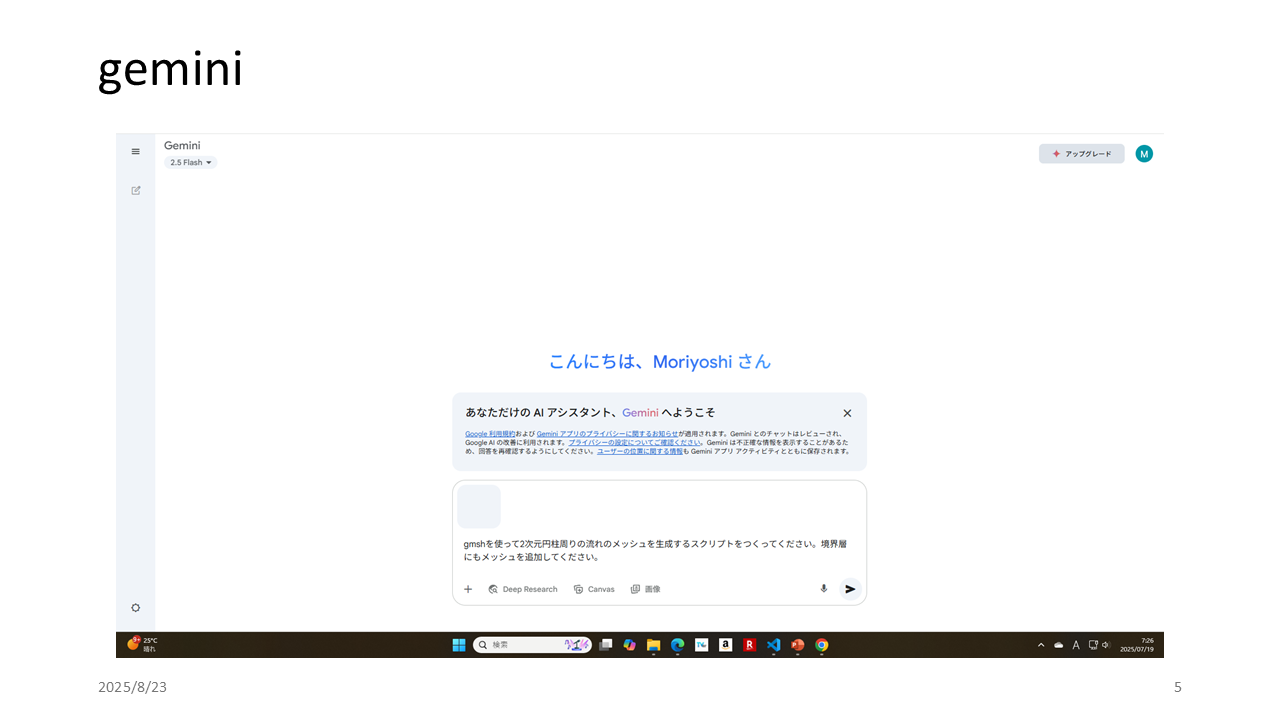Select the Deep Research option
Screen dimensions: 1280x720
pos(523,589)
